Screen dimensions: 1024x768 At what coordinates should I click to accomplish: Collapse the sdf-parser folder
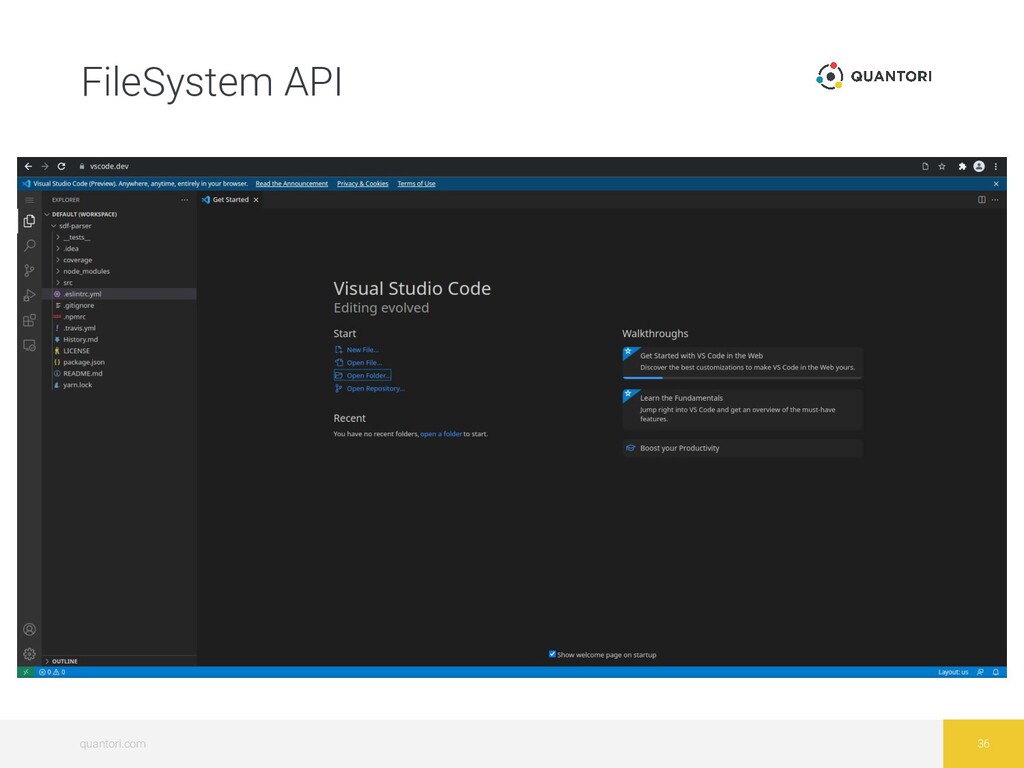coord(75,226)
